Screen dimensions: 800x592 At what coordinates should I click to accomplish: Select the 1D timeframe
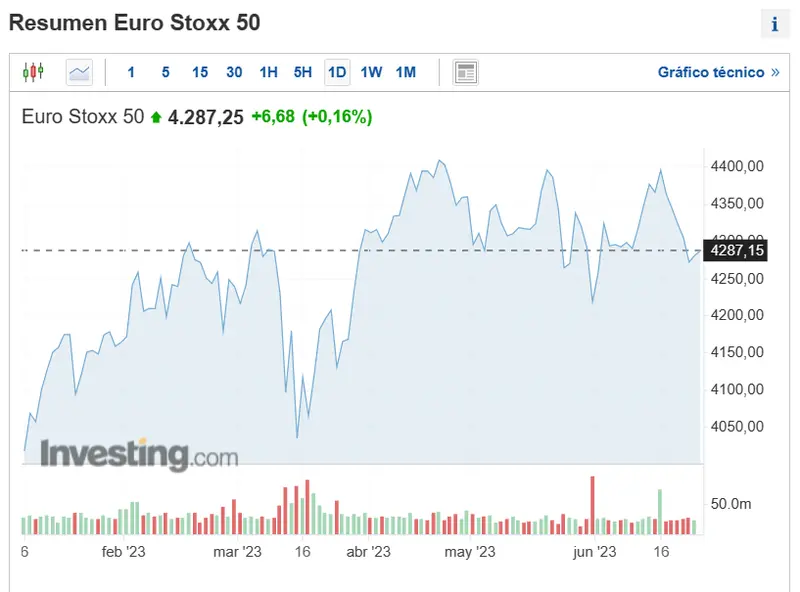click(336, 72)
